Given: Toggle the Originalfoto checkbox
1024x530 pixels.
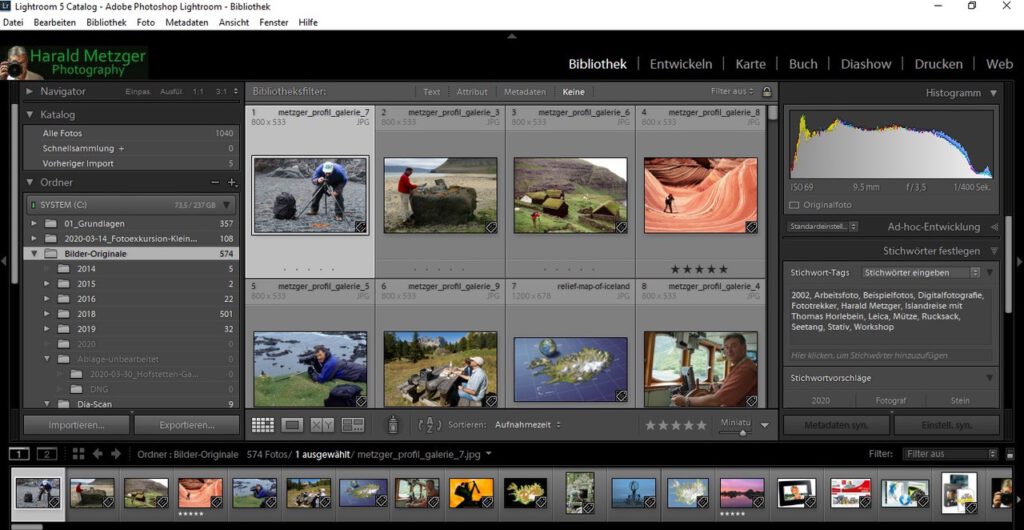Looking at the screenshot, I should click(795, 205).
